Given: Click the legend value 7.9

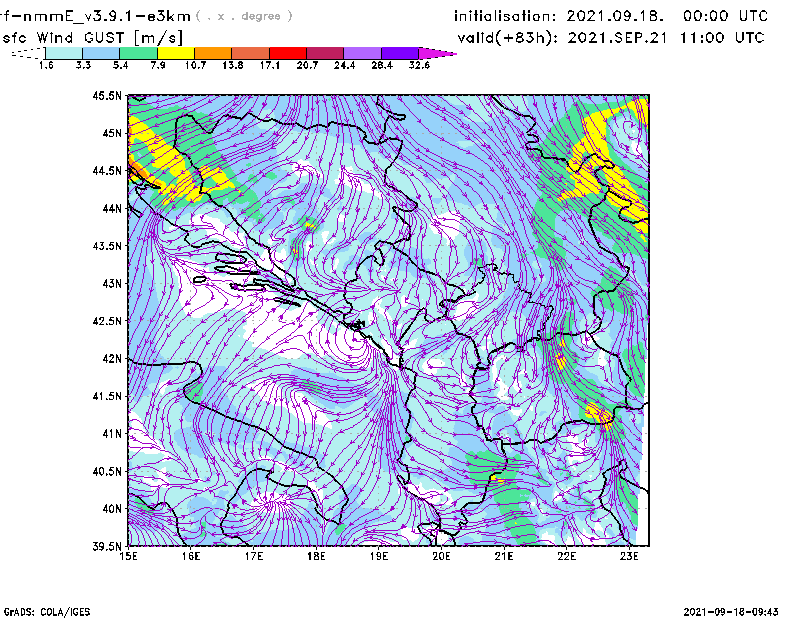Looking at the screenshot, I should [158, 65].
